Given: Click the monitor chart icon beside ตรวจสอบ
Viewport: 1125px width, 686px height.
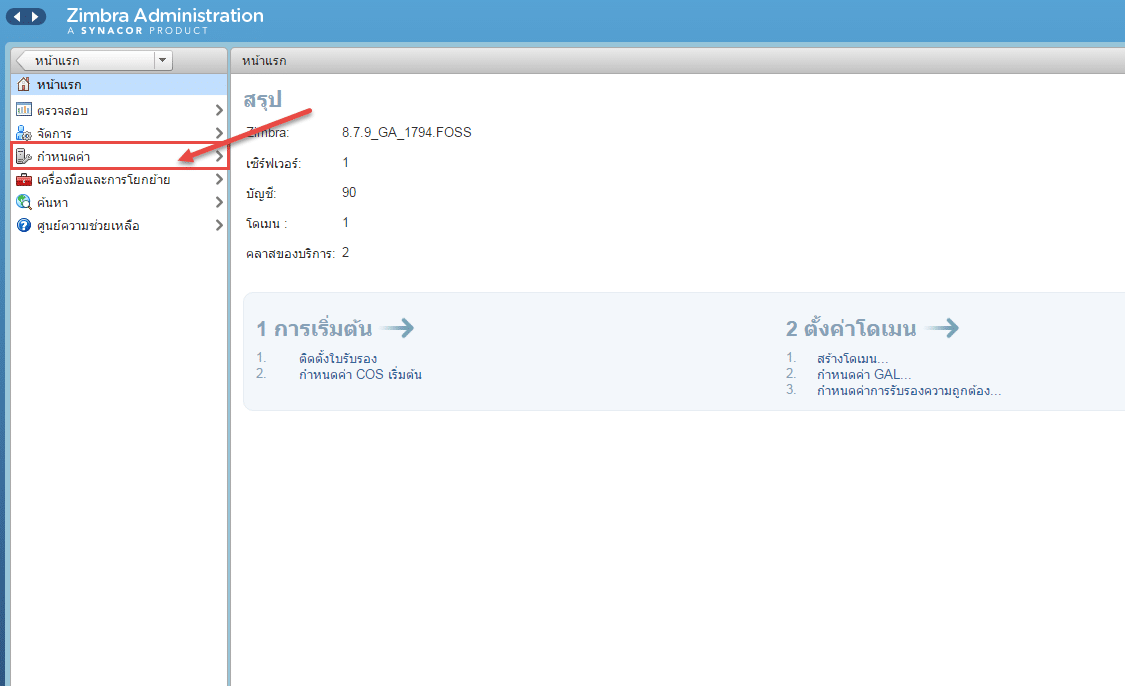Looking at the screenshot, I should [x=24, y=110].
